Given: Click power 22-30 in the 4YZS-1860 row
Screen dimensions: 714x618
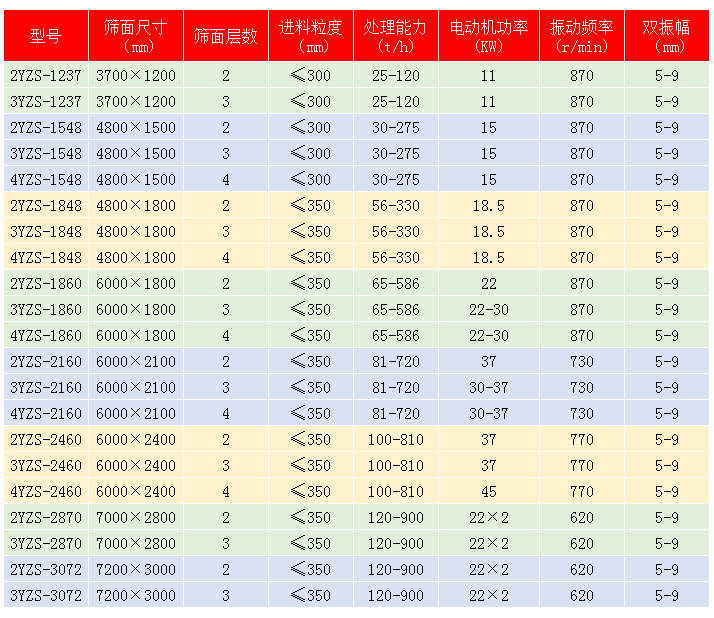Looking at the screenshot, I should (x=489, y=335).
